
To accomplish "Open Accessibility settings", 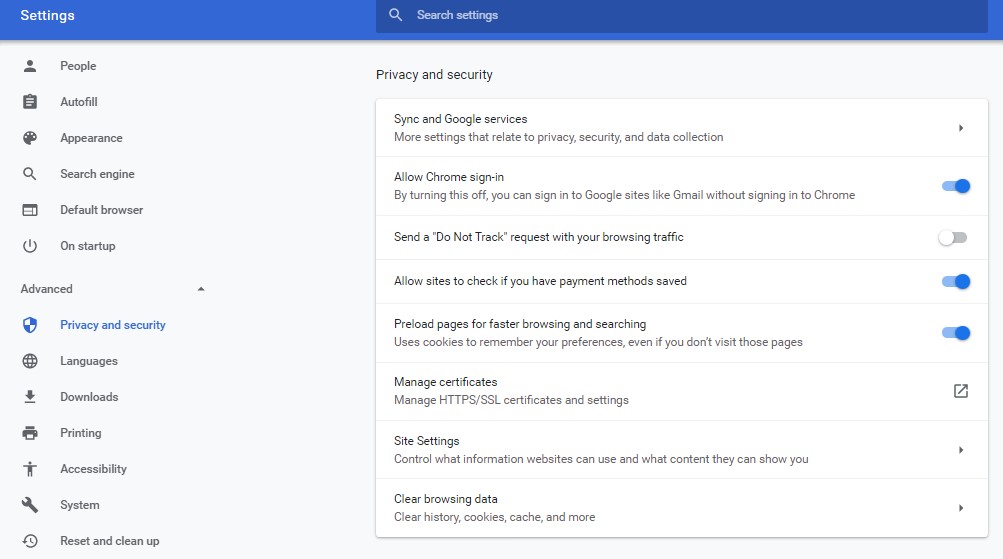I will [x=93, y=469].
